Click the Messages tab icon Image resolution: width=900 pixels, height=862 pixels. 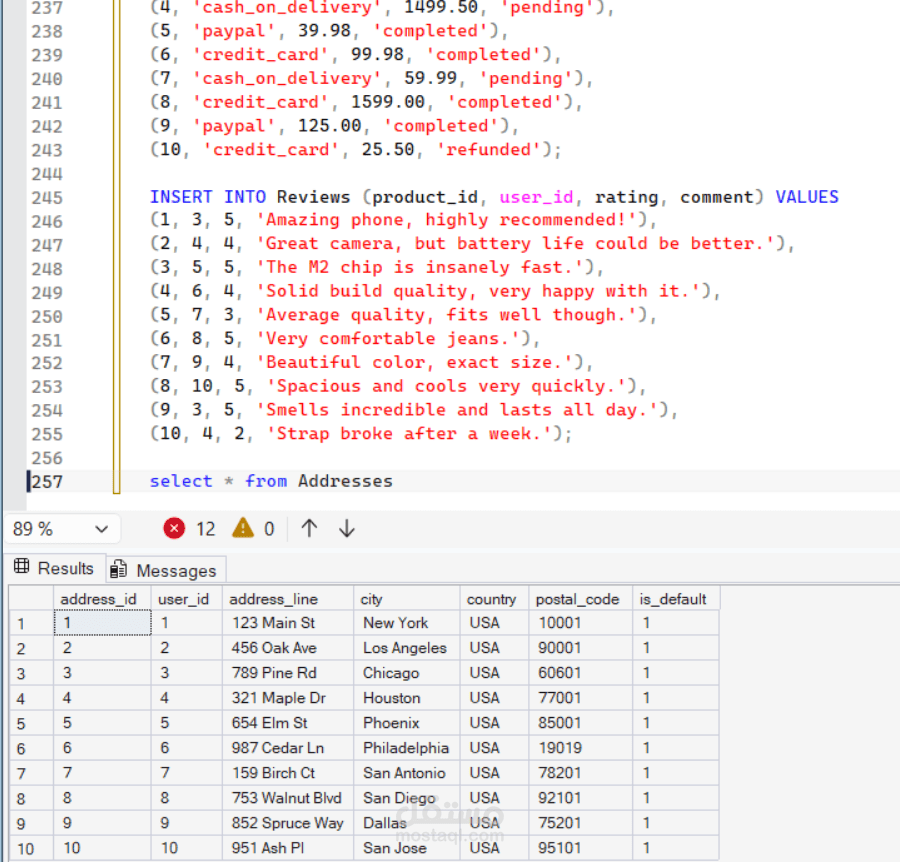(x=118, y=569)
